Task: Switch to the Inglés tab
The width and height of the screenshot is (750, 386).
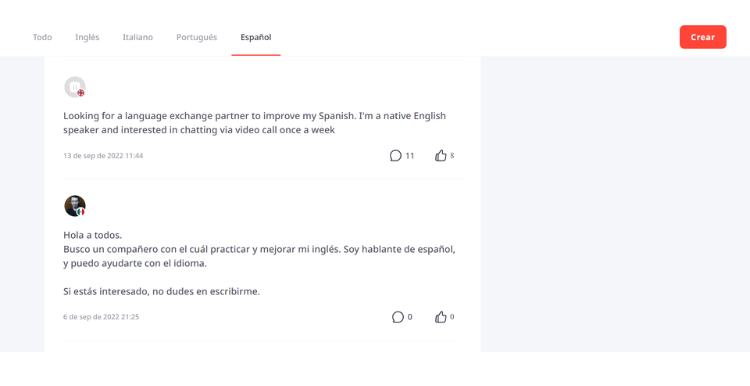Action: (87, 37)
